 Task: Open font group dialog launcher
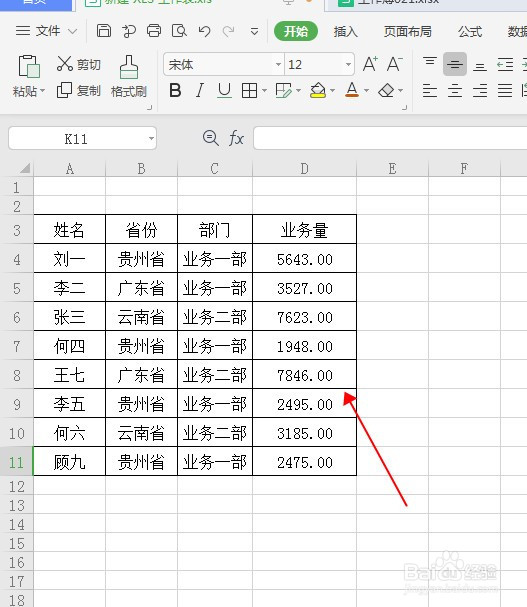[x=404, y=108]
